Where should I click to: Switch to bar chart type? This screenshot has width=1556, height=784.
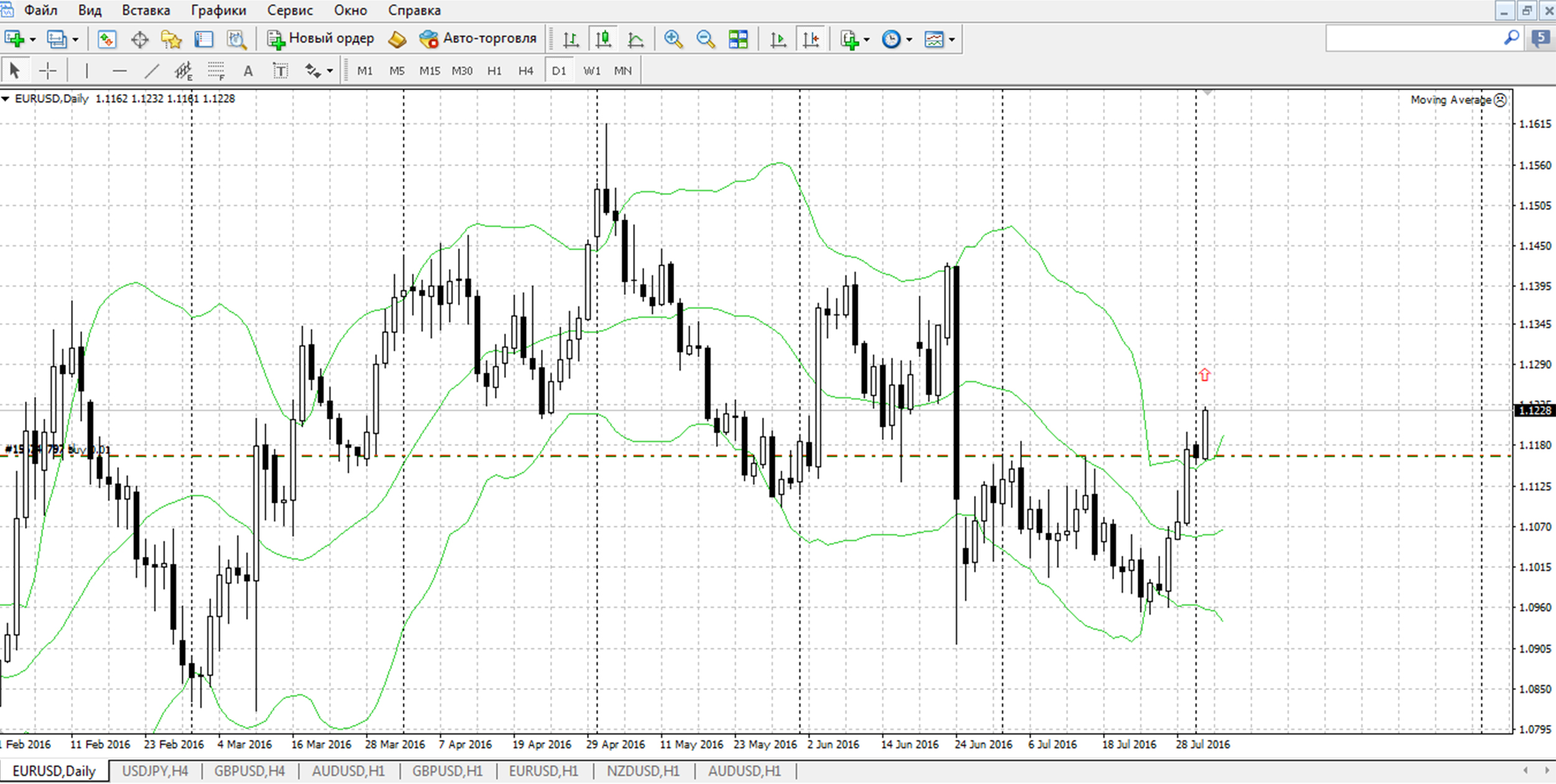click(x=571, y=39)
